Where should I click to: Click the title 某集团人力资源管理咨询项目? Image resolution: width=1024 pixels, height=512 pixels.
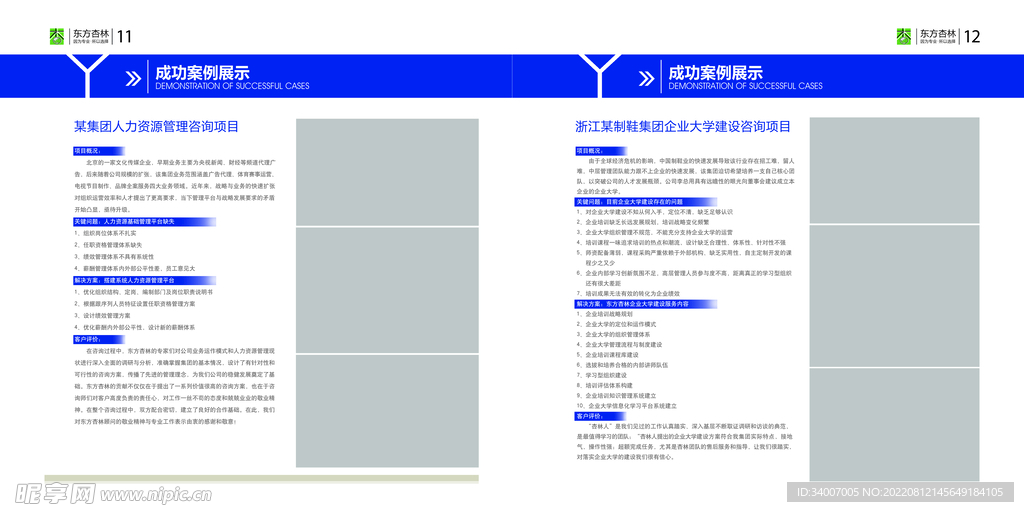156,127
